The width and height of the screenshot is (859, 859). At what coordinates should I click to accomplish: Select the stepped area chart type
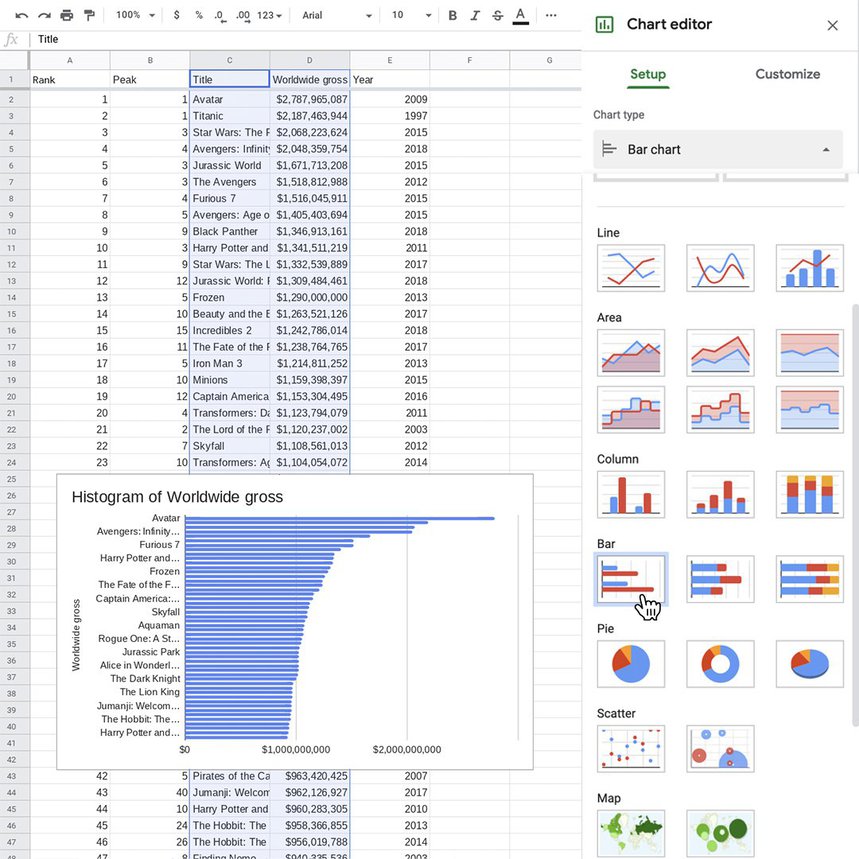pos(631,410)
